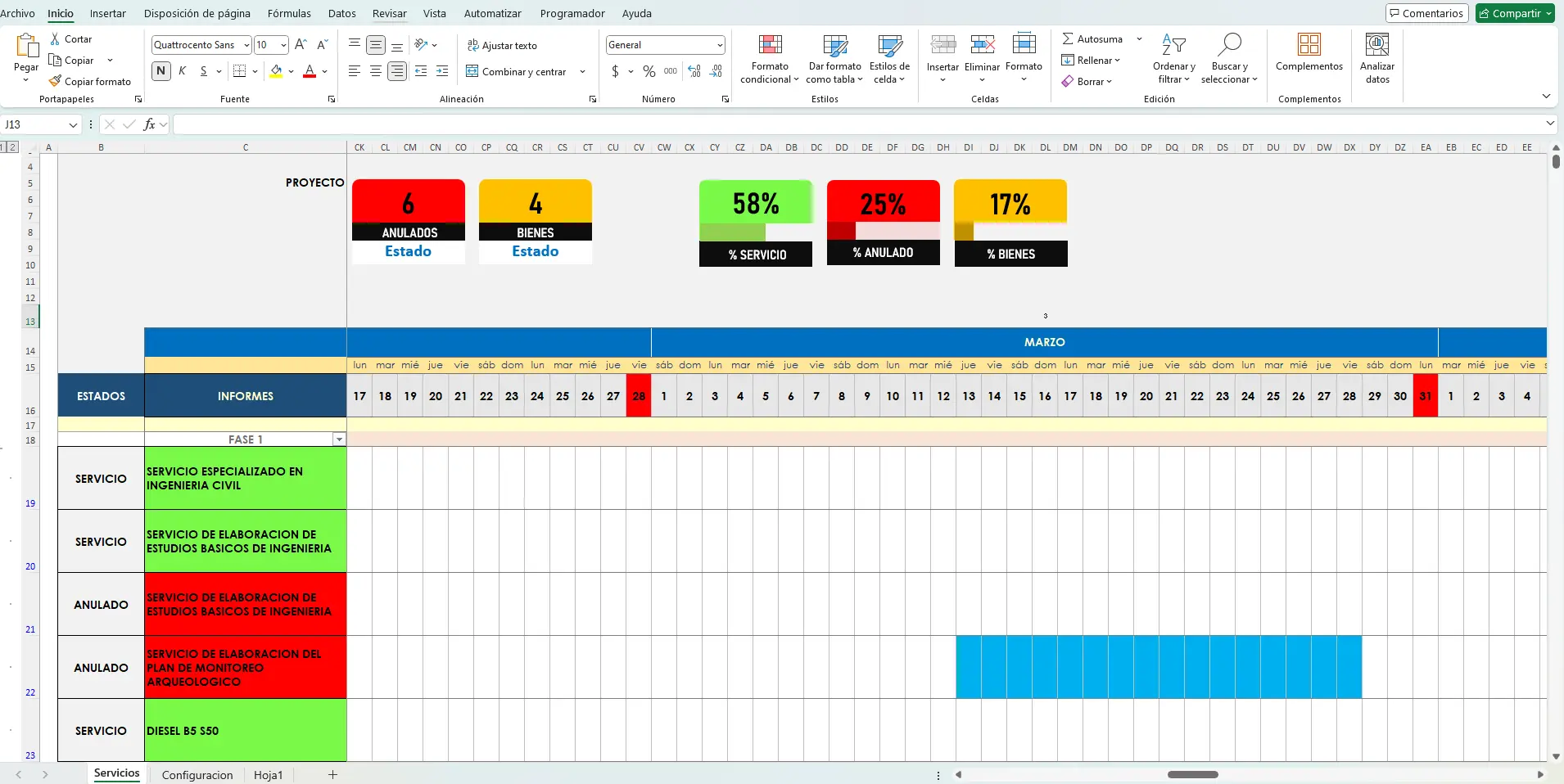Open the Combinar y centrar dropdown arrow
Viewport: 1564px width, 784px height.
pyautogui.click(x=582, y=71)
